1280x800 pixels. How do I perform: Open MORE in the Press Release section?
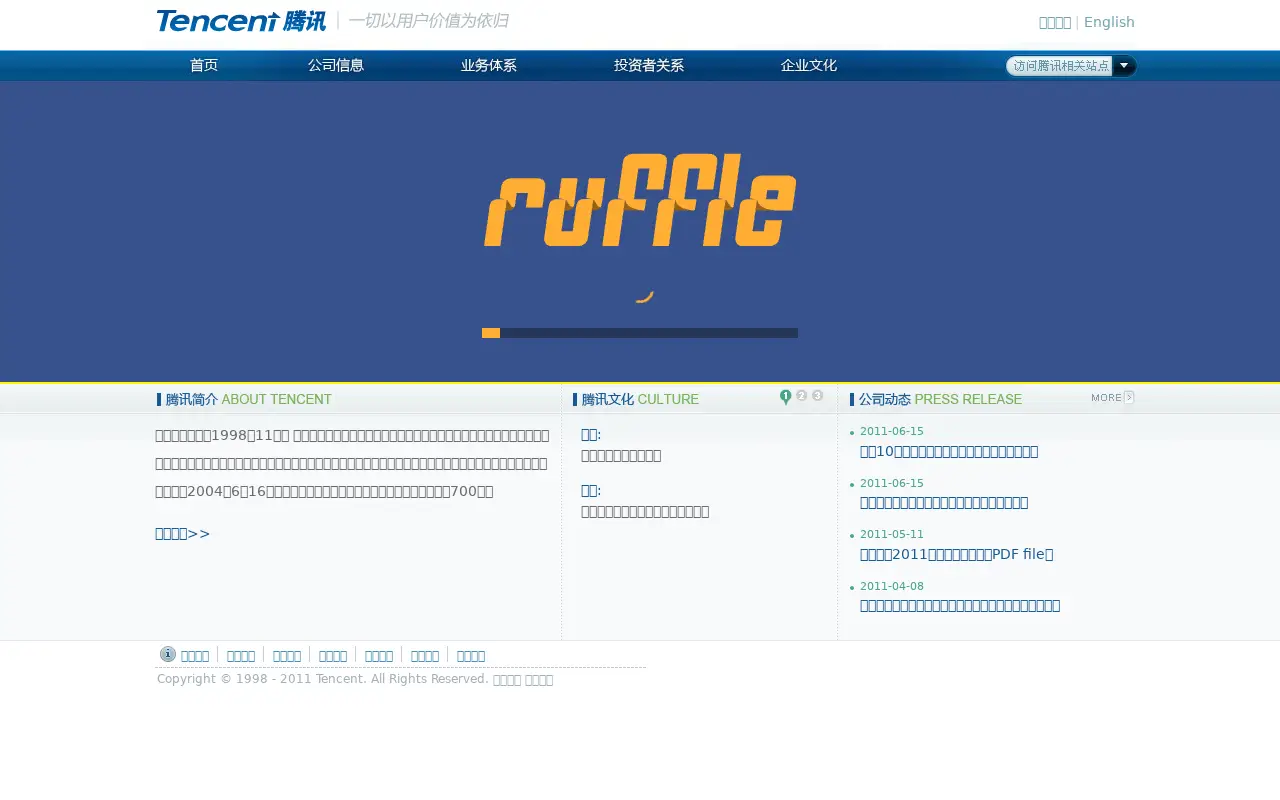(x=1112, y=397)
